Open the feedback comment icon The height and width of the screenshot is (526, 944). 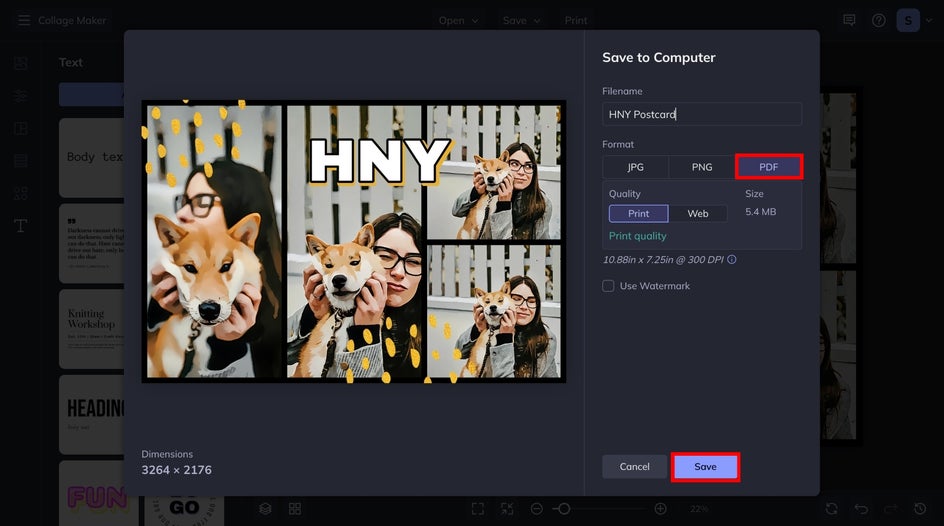(849, 20)
